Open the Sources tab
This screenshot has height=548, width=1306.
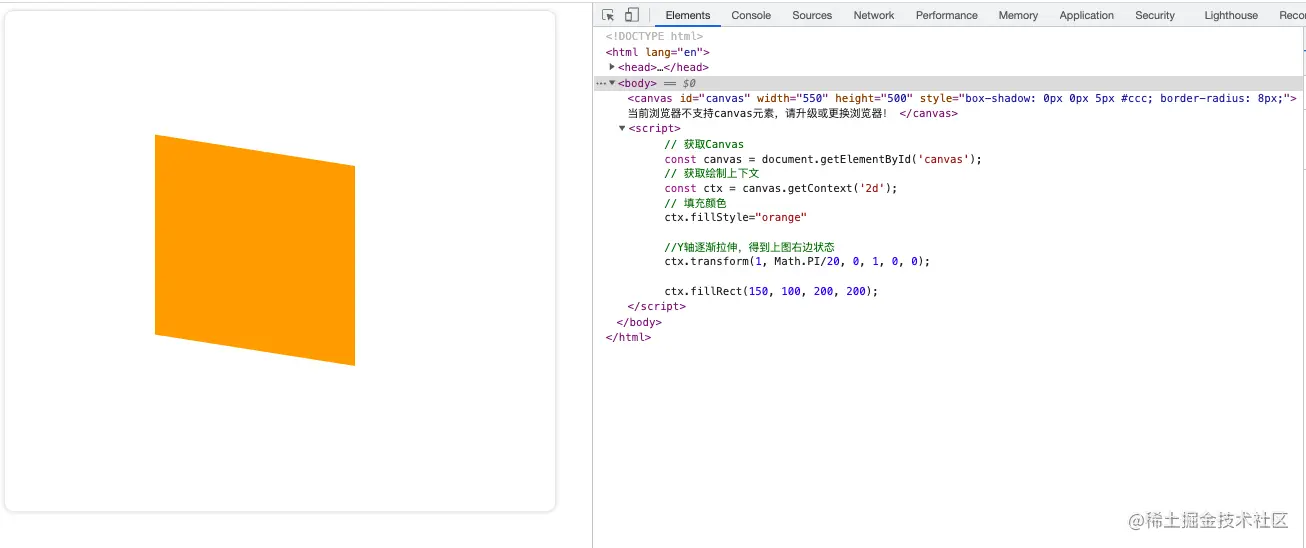pos(812,15)
